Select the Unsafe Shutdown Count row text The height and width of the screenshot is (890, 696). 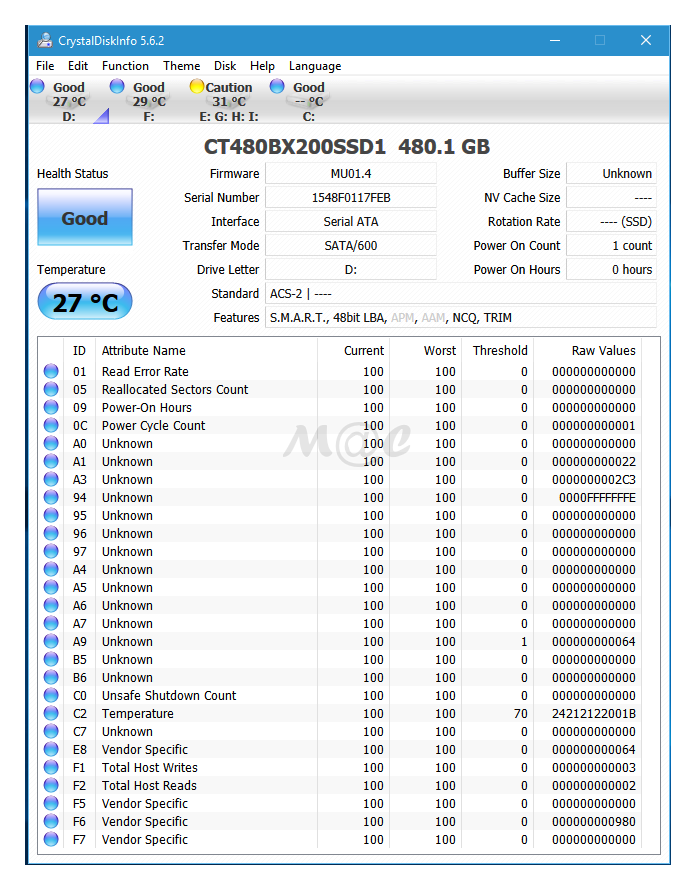tap(169, 695)
